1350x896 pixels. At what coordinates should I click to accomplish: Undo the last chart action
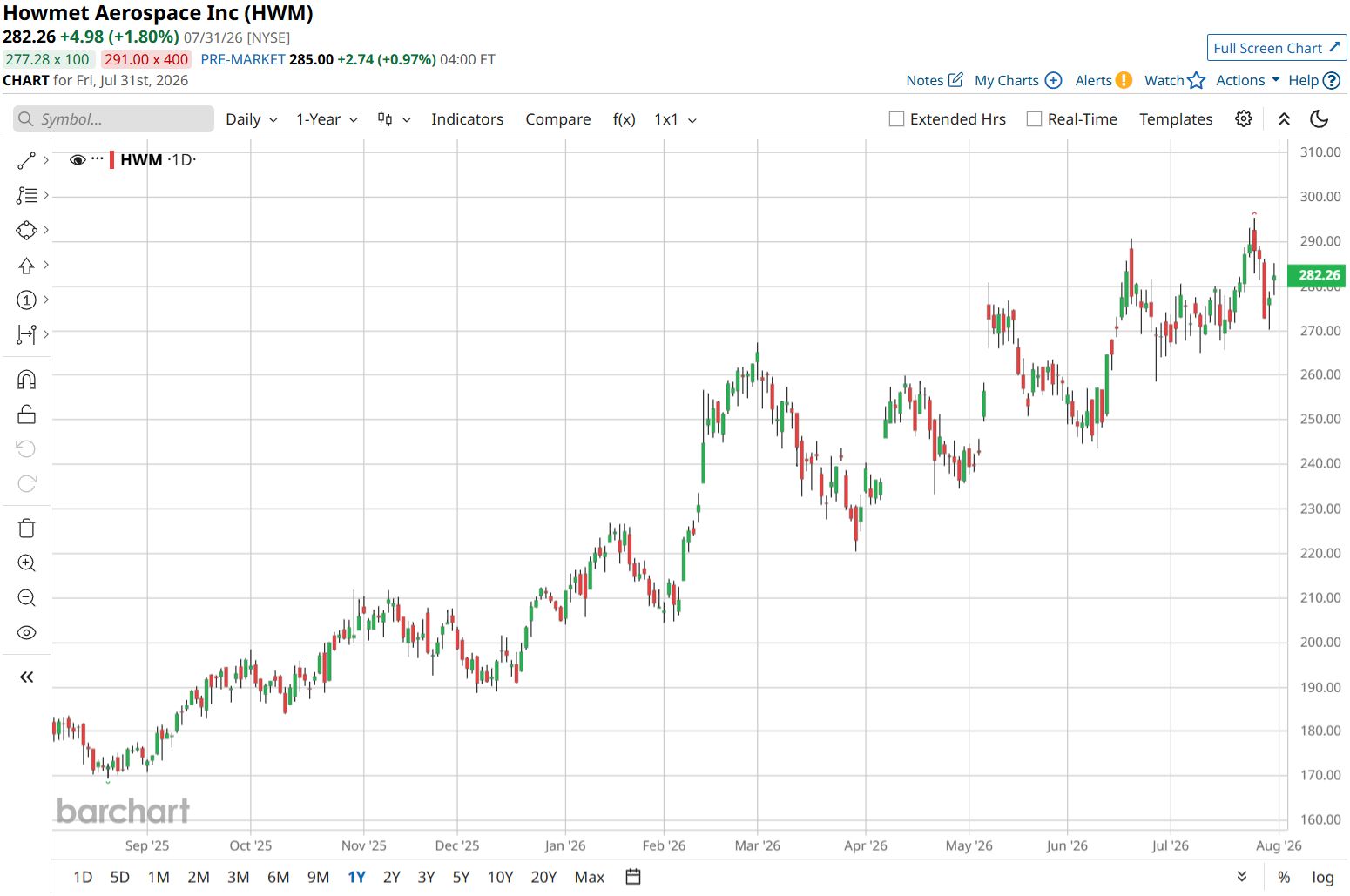click(26, 449)
